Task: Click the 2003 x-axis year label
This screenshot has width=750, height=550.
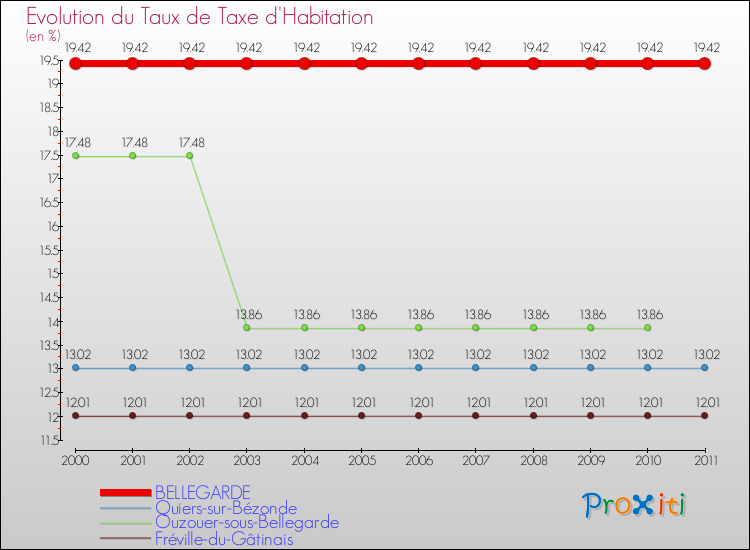Action: (246, 460)
